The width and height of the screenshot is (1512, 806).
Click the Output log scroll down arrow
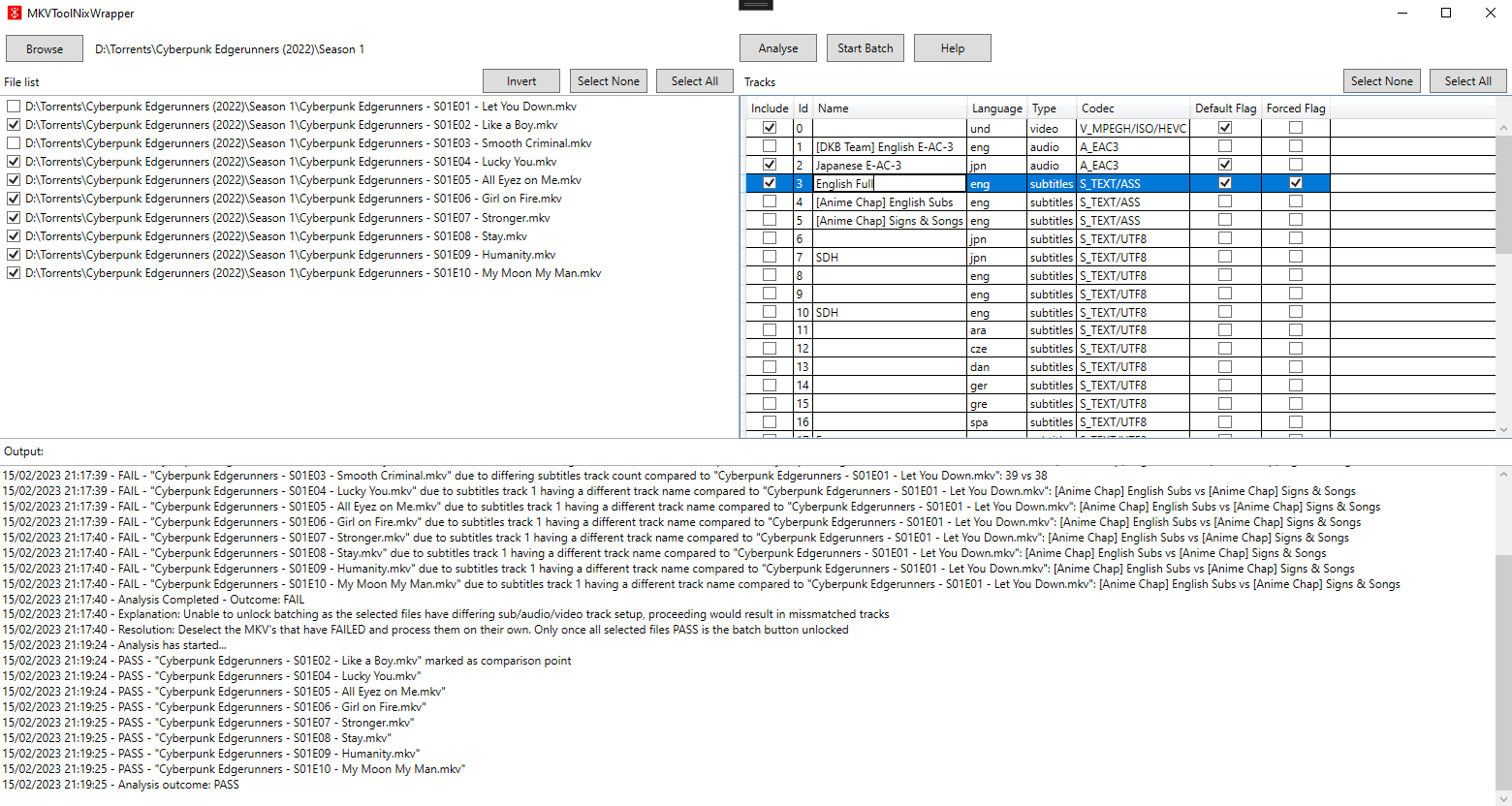1503,798
